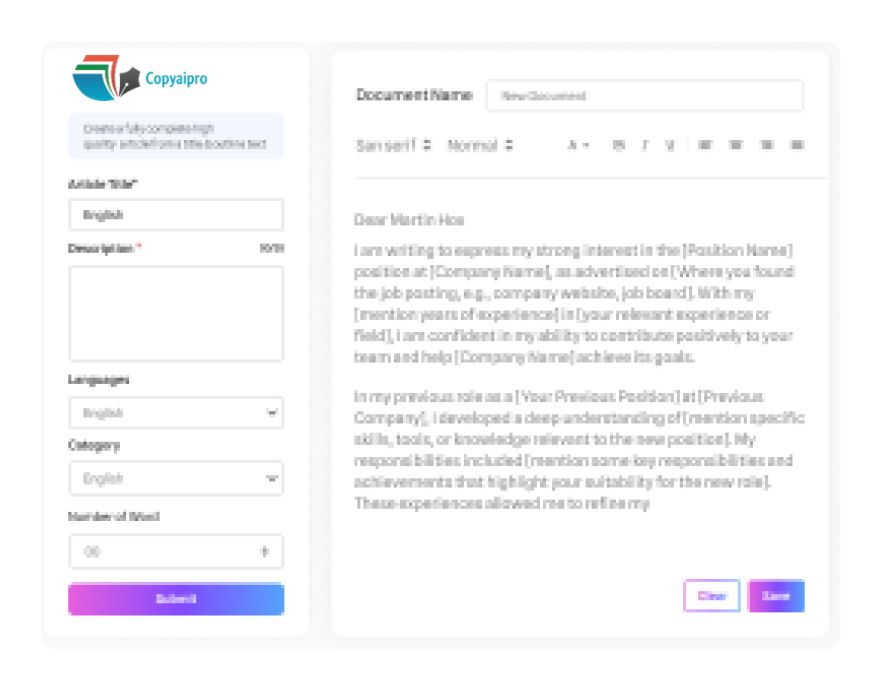Click inside the Description text box
The height and width of the screenshot is (690, 881).
(x=176, y=313)
